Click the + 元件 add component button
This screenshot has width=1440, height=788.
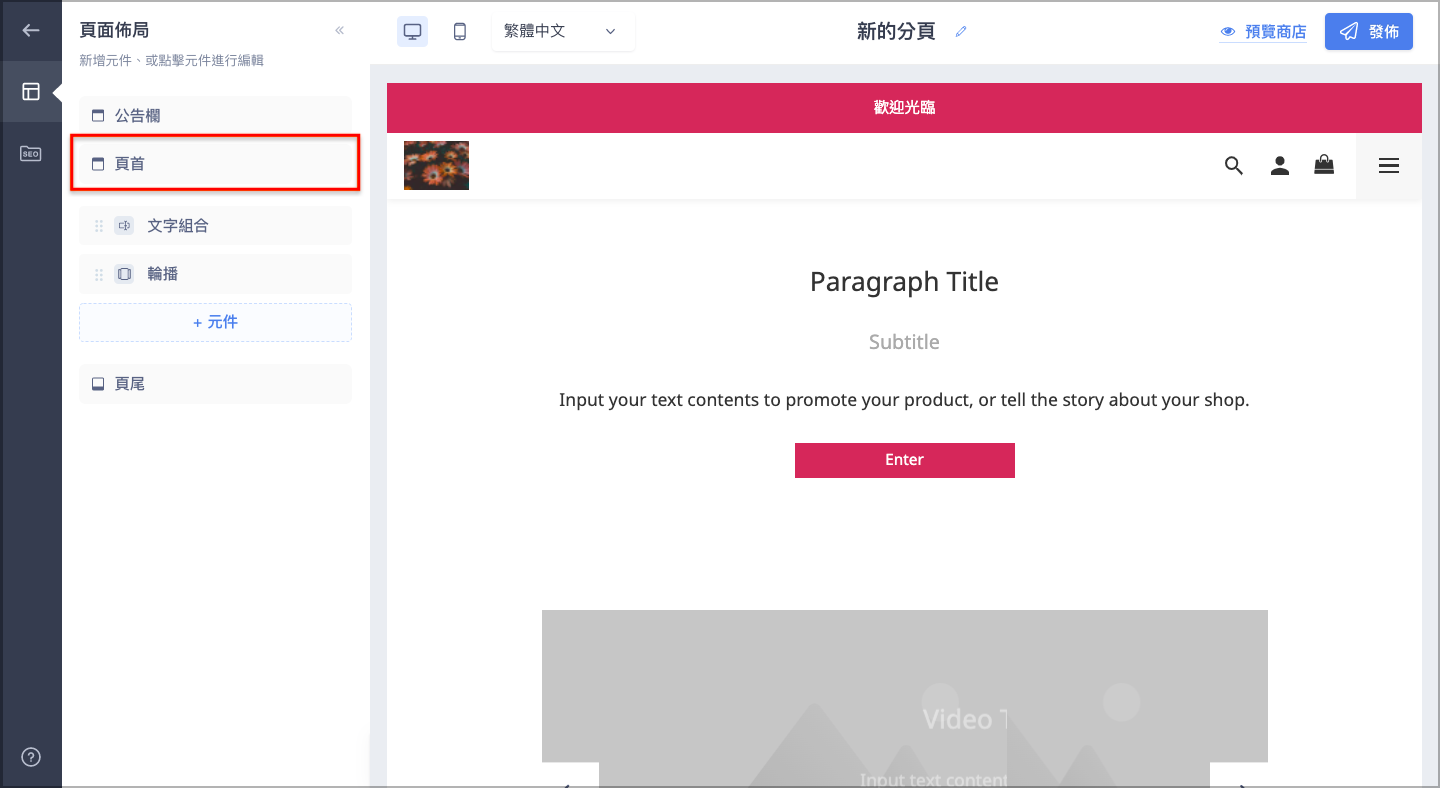pos(215,322)
